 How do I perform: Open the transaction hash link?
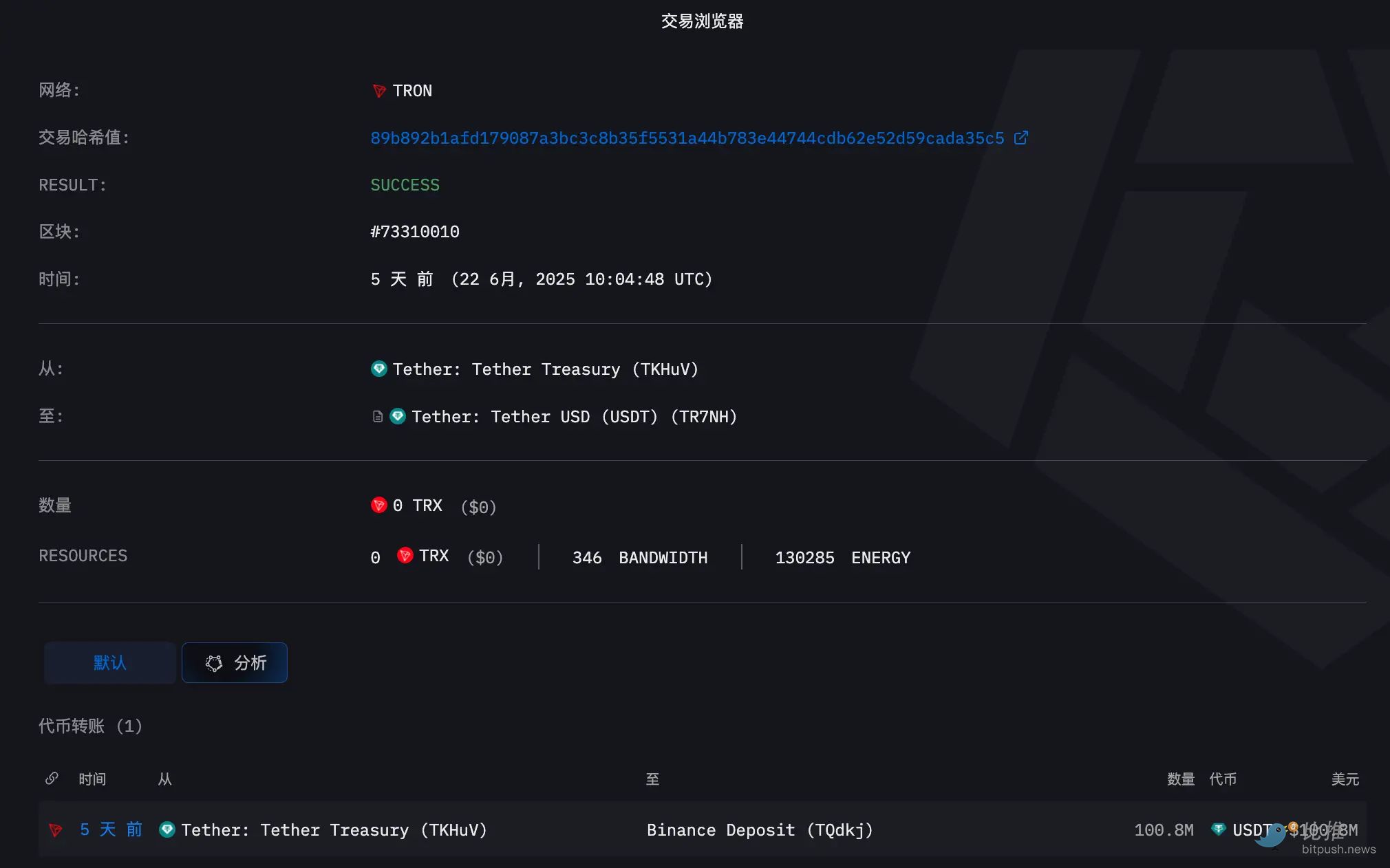[687, 138]
